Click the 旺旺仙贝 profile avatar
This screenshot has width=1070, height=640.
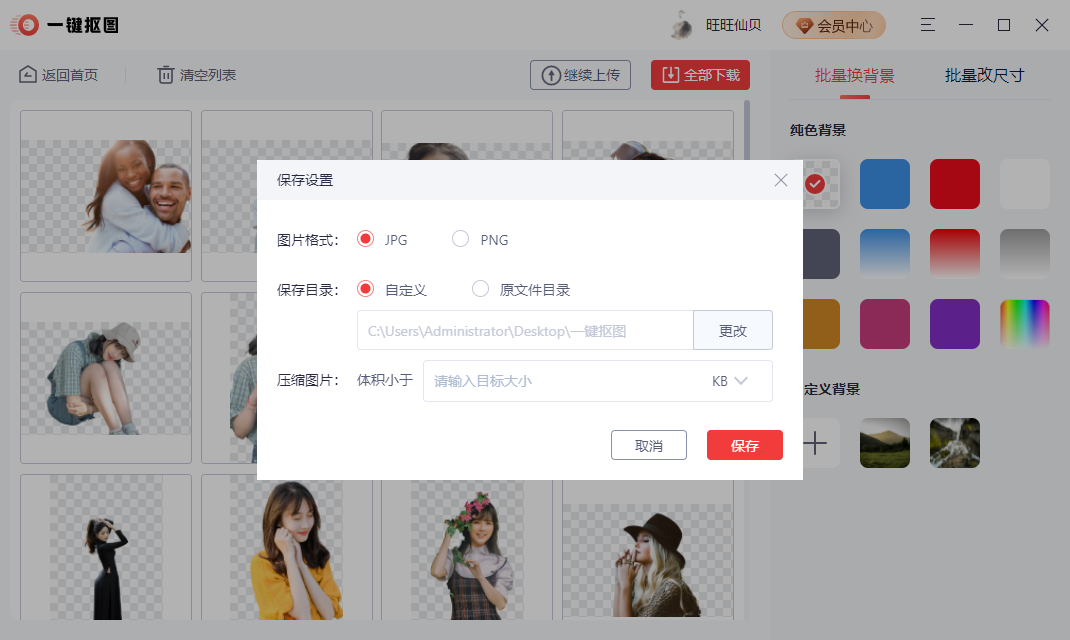pyautogui.click(x=683, y=24)
